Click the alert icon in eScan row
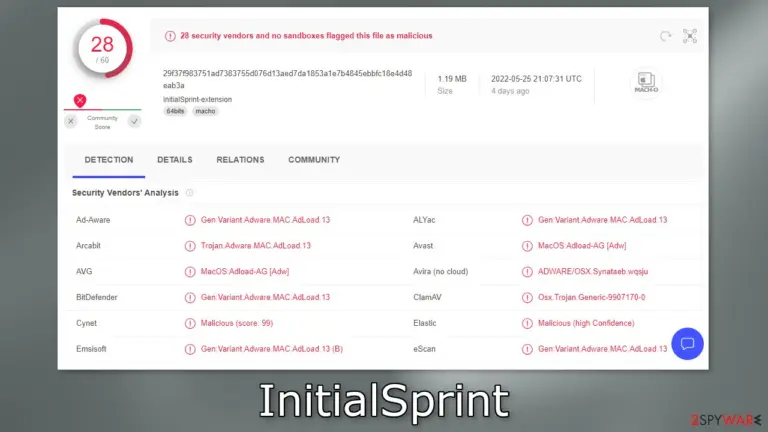This screenshot has width=768, height=432. [x=527, y=349]
